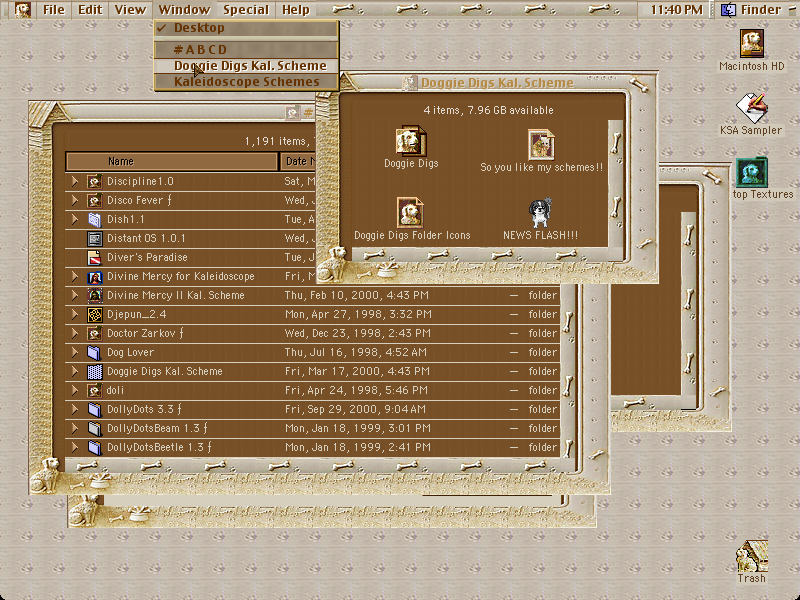Expand the Disco Fever folder triangle
This screenshot has height=600, width=800.
pos(74,200)
